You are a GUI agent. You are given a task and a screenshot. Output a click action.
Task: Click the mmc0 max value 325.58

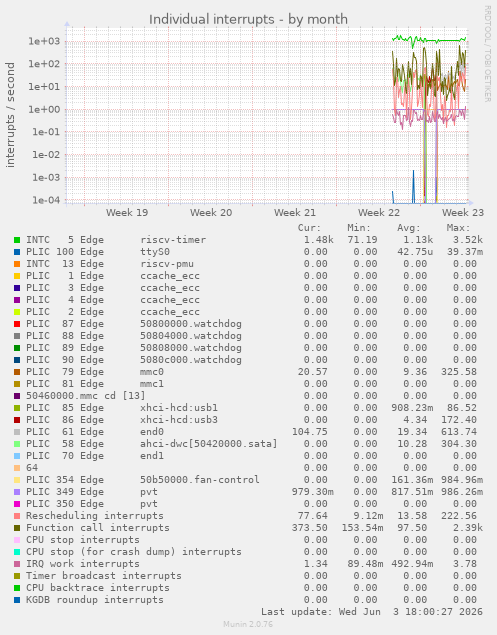[459, 372]
